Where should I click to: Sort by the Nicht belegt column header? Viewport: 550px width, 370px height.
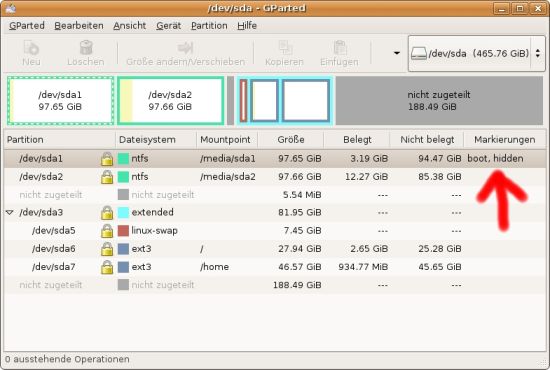(427, 140)
